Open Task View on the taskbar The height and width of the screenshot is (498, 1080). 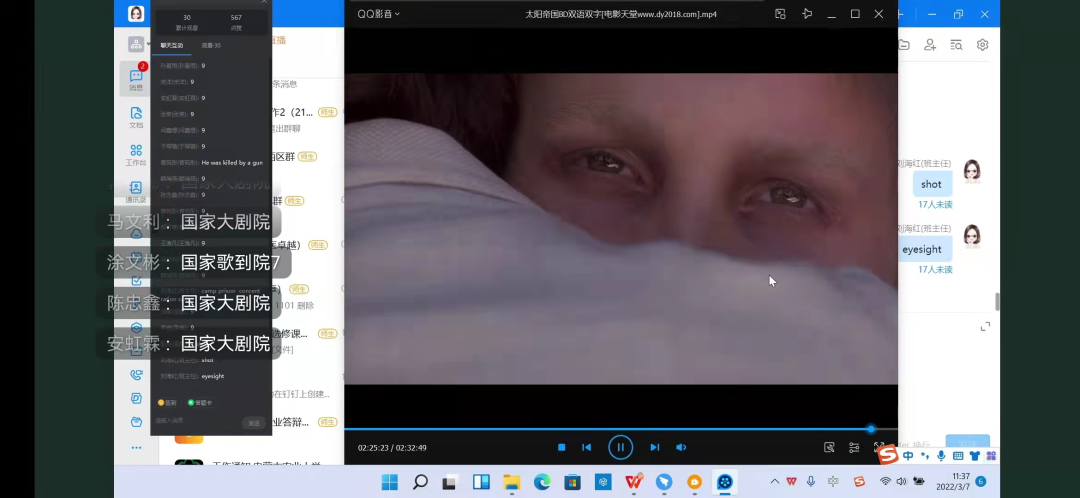point(450,482)
